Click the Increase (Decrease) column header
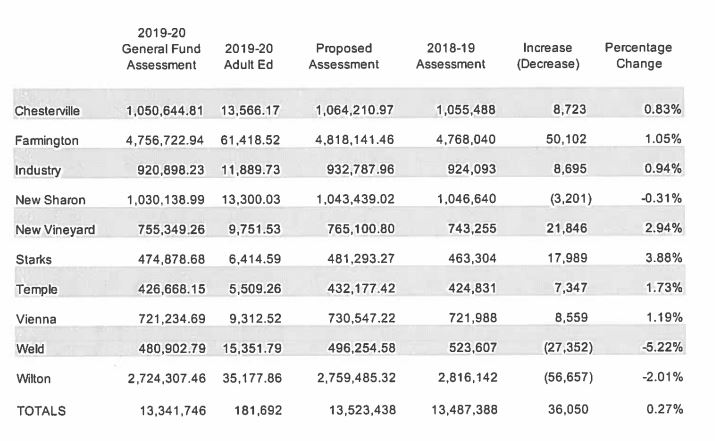Viewport: 715px width, 441px height. click(x=547, y=56)
